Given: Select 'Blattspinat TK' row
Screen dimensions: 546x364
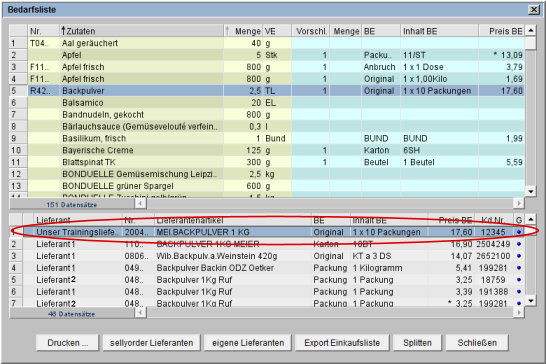Looking at the screenshot, I should 267,162.
